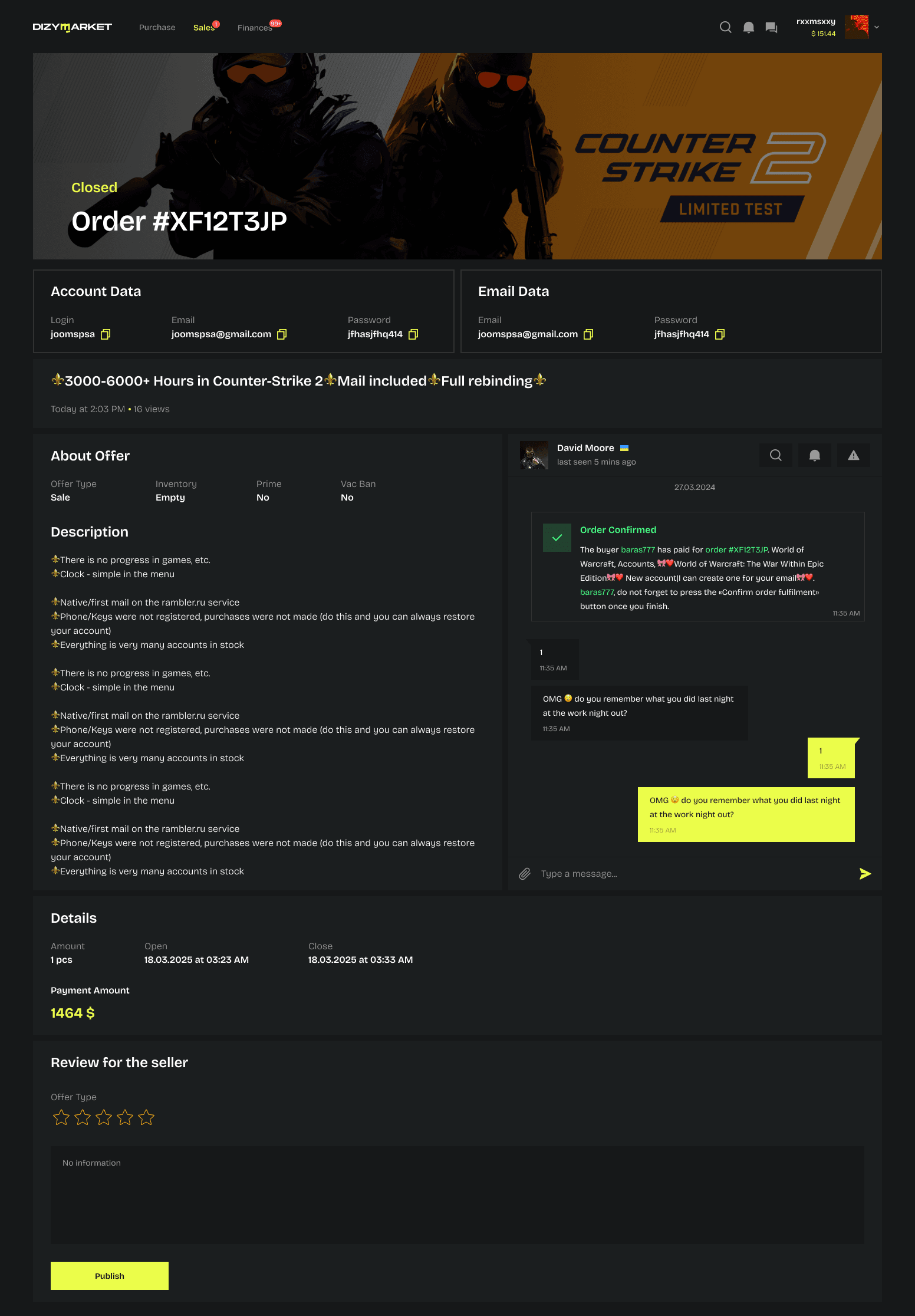This screenshot has width=915, height=1316.
Task: Expand the account dropdown chevron
Action: pos(877,27)
